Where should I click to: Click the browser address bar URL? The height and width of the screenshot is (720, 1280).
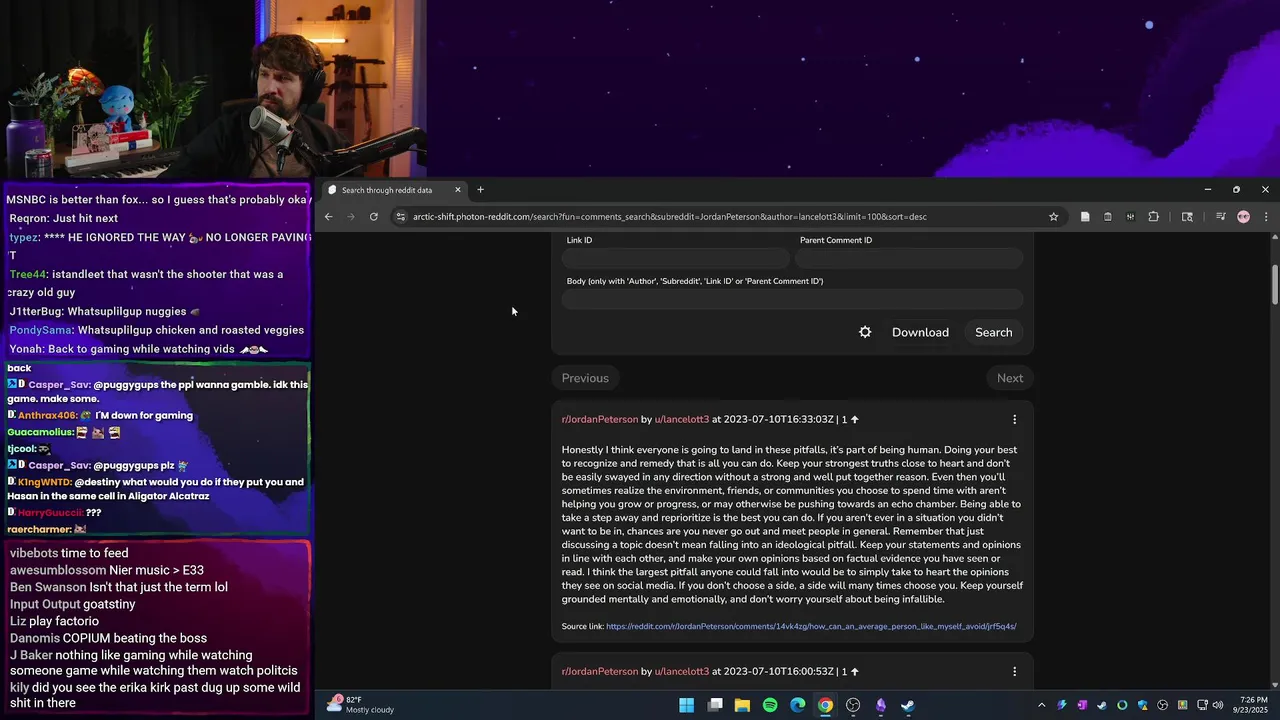[x=669, y=217]
